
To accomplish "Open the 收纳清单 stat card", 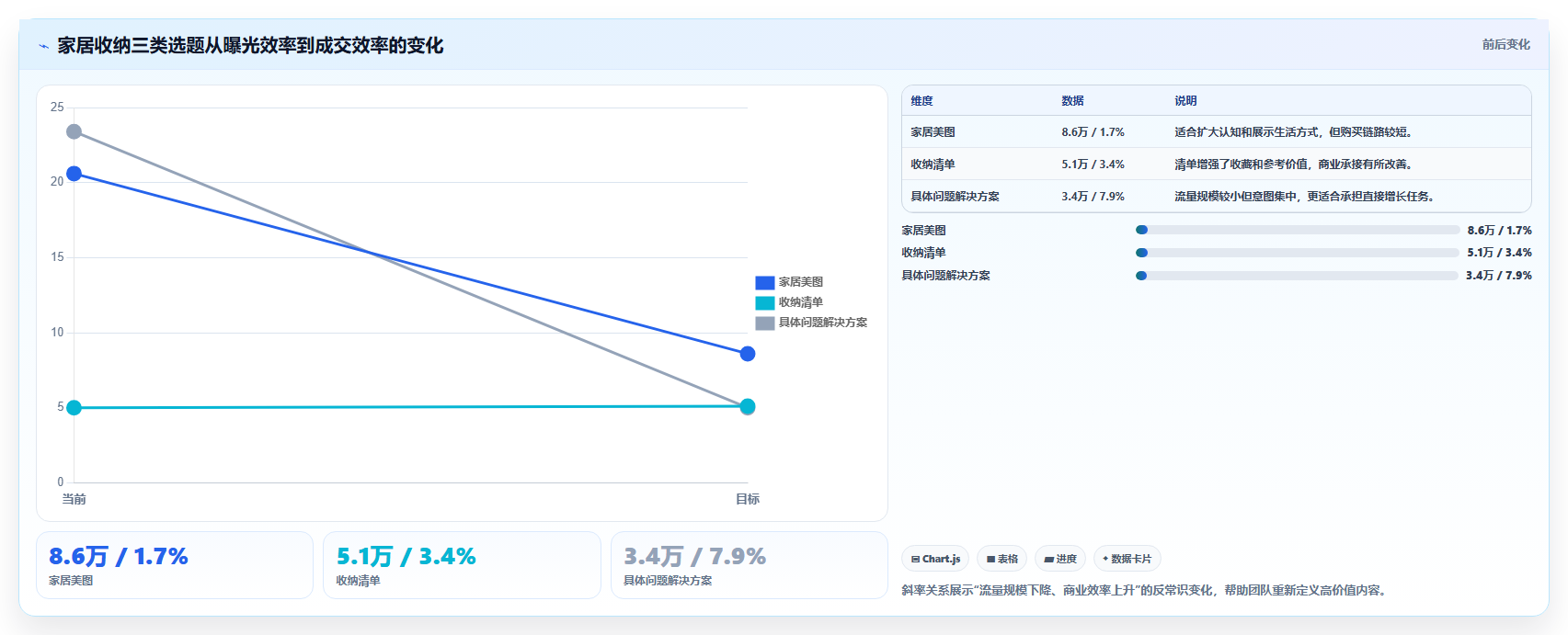I will [462, 565].
